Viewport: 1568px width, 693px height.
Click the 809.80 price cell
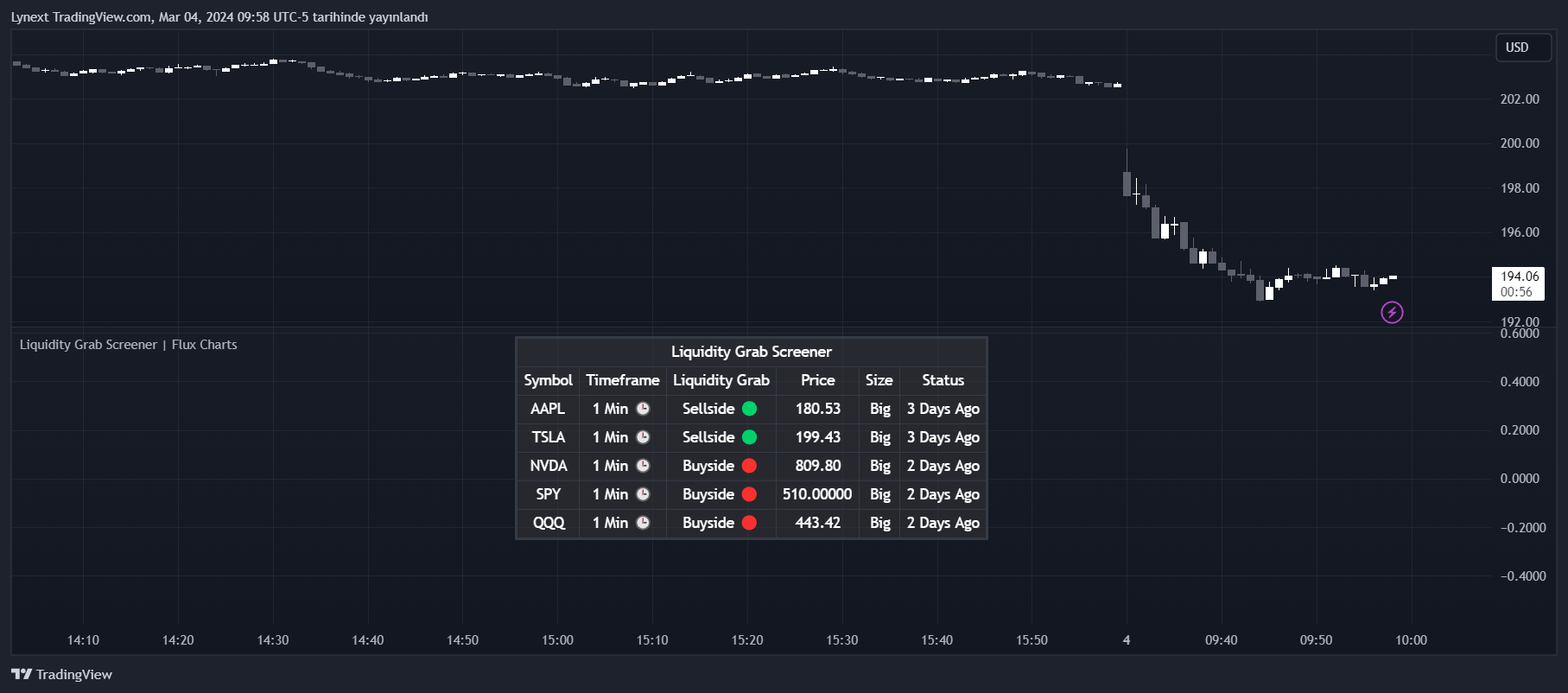pos(817,466)
